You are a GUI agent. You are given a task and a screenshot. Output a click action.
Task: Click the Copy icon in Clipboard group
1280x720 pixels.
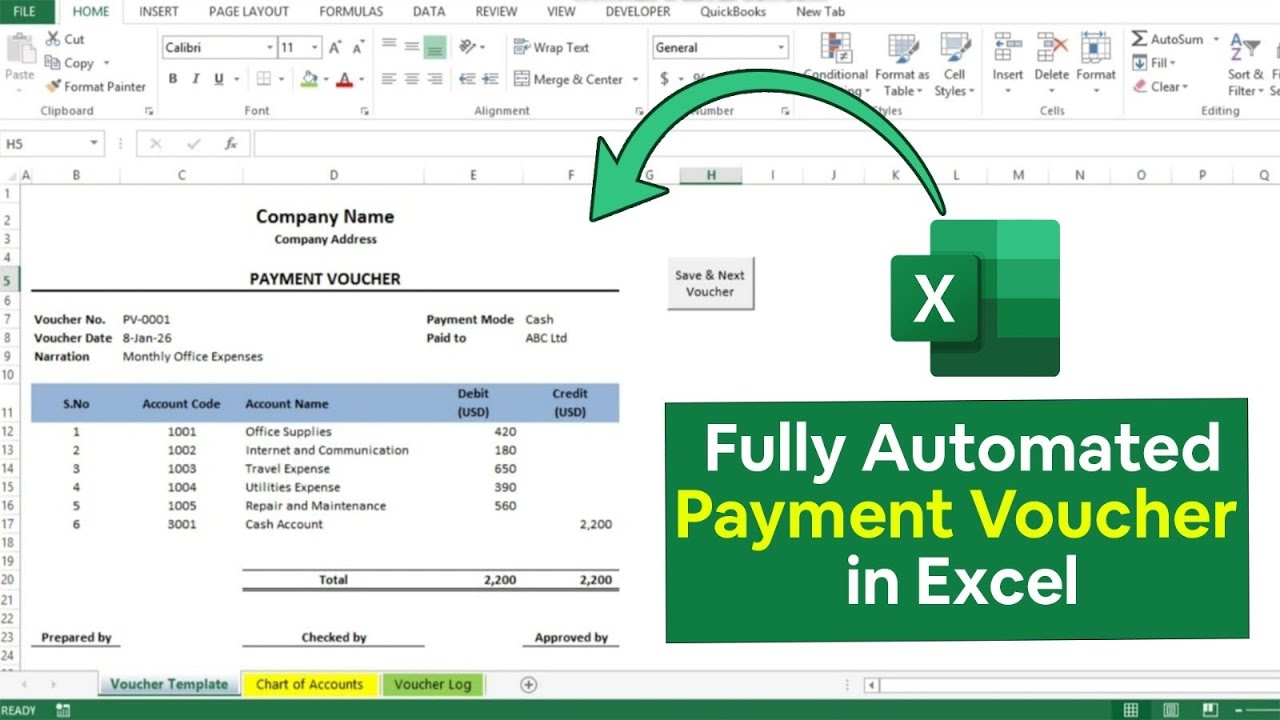coord(53,63)
